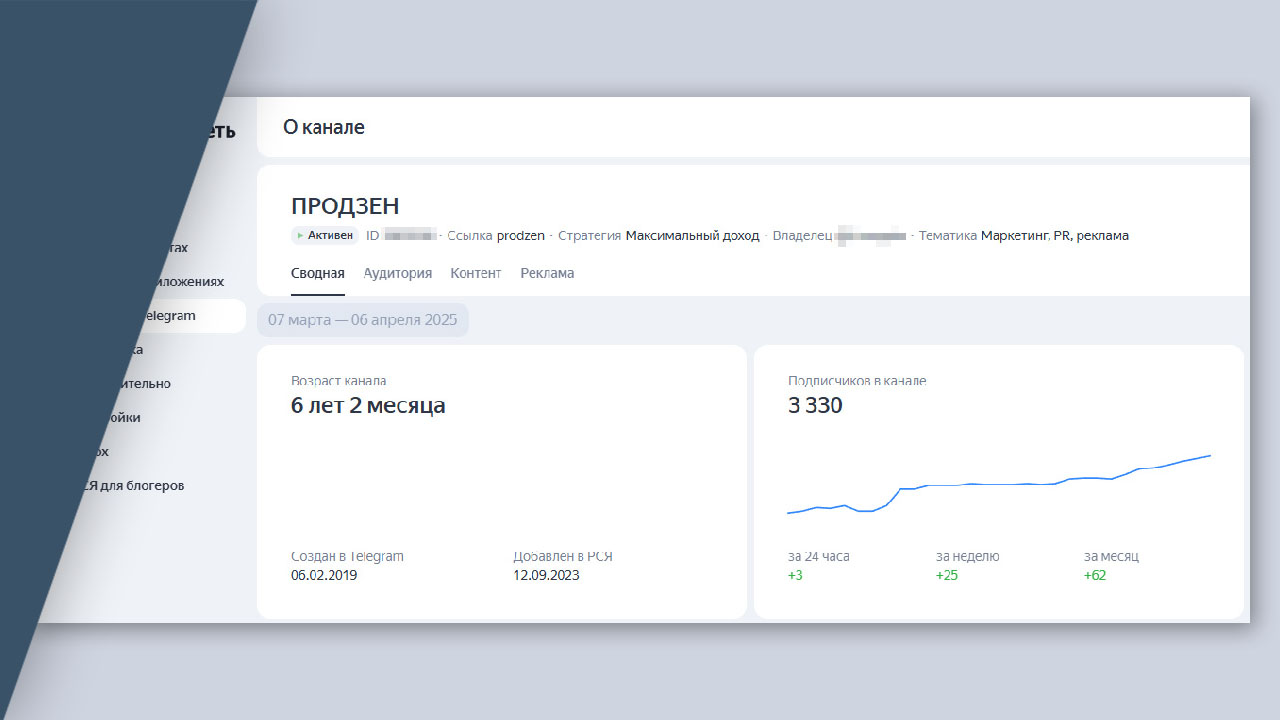Click the subscribers line chart
The image size is (1280, 720).
[1000, 485]
